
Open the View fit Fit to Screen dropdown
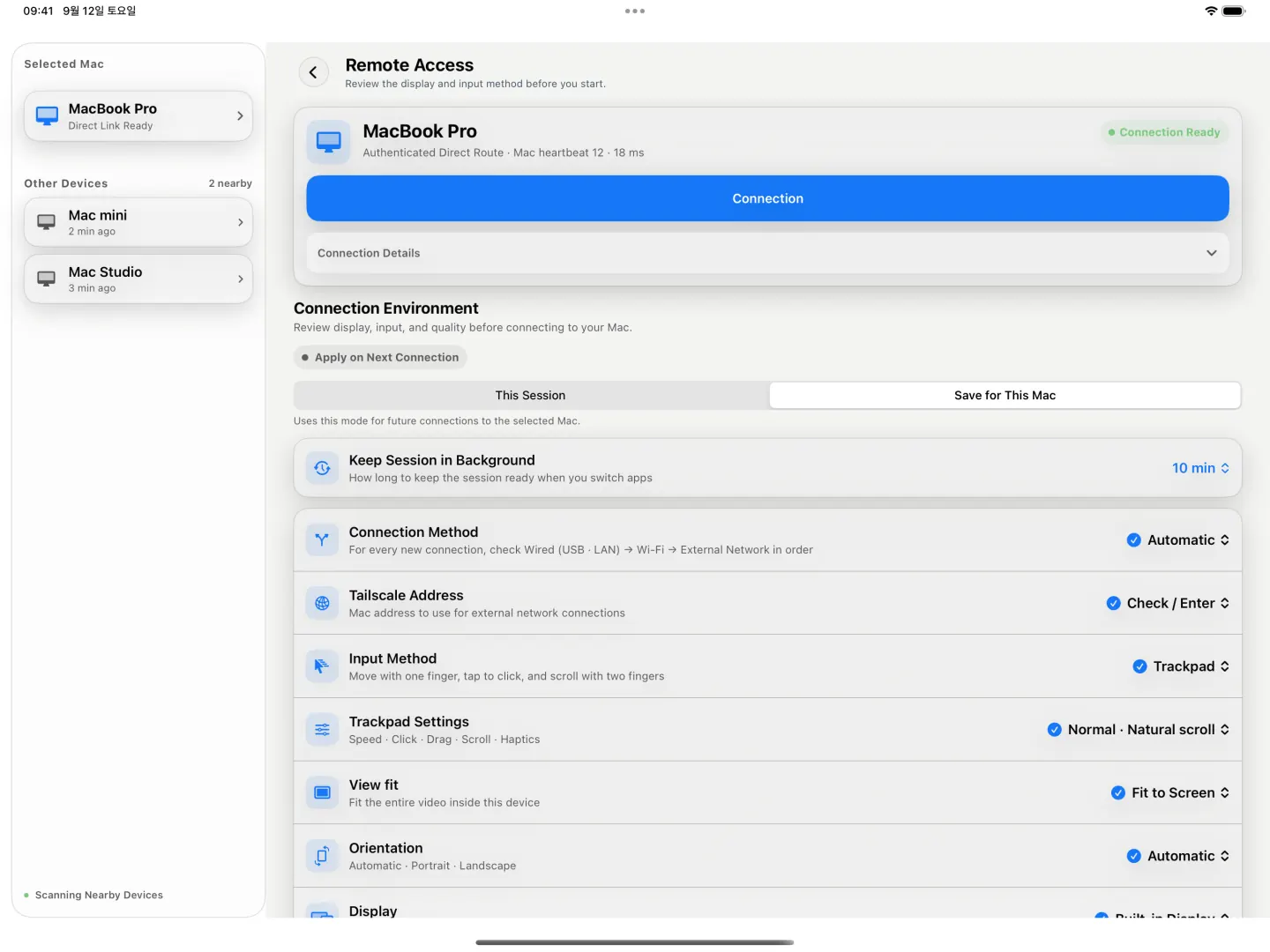coord(1170,793)
